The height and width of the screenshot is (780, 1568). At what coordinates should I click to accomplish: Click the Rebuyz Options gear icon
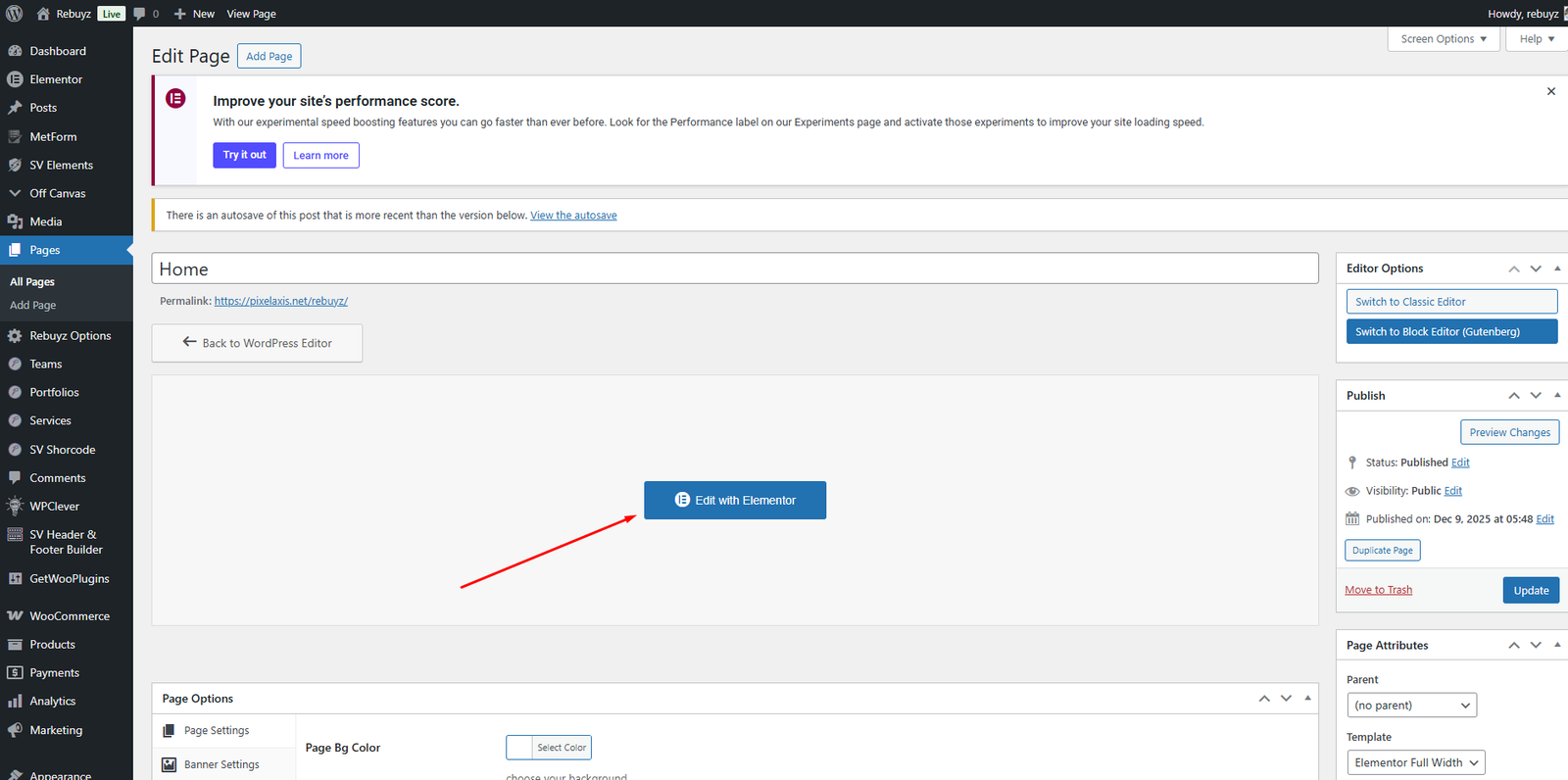tap(15, 335)
